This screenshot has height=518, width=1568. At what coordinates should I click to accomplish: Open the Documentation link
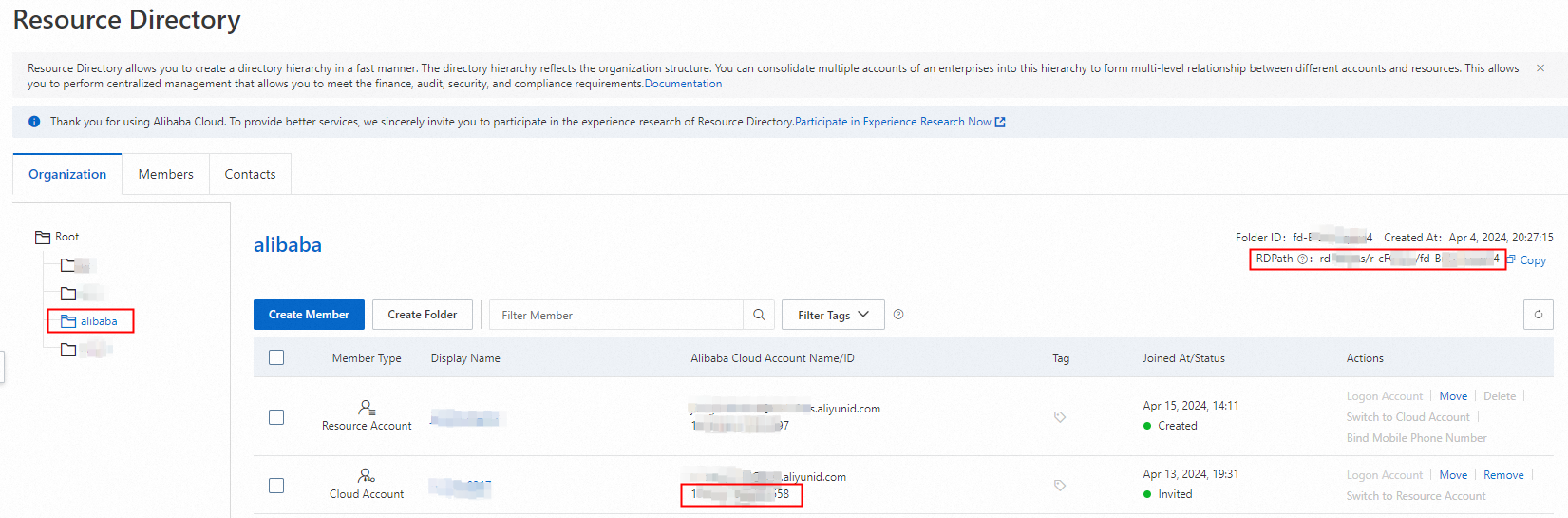(683, 84)
